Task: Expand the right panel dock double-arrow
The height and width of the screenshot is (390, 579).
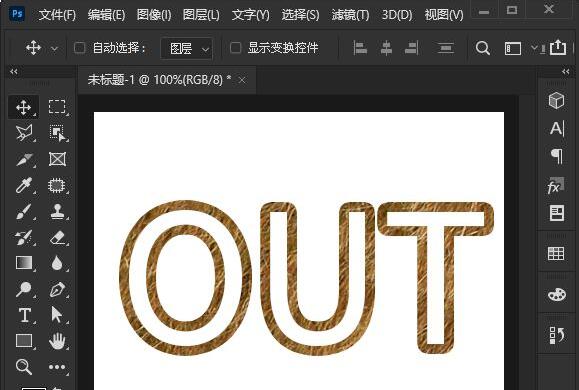Action: [x=565, y=71]
